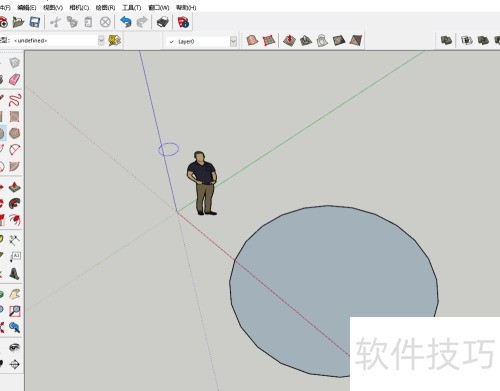This screenshot has width=500, height=391.
Task: Select the Sandbox Flip Edge tool
Action: pos(356,40)
